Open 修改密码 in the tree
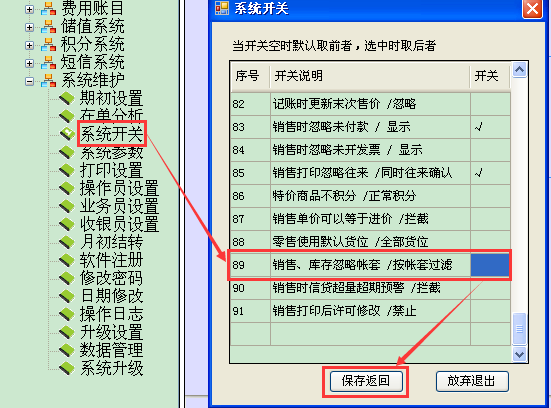 [x=112, y=278]
